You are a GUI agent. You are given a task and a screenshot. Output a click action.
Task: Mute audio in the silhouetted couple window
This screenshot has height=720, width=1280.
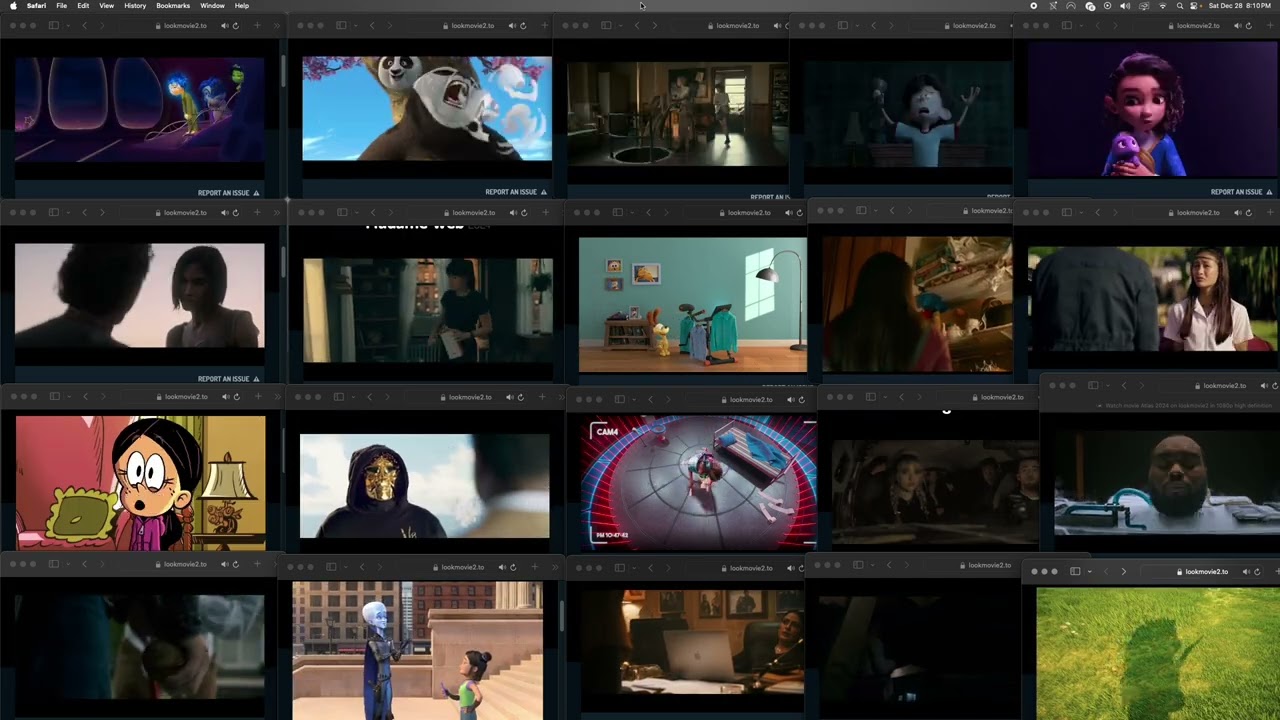click(224, 212)
